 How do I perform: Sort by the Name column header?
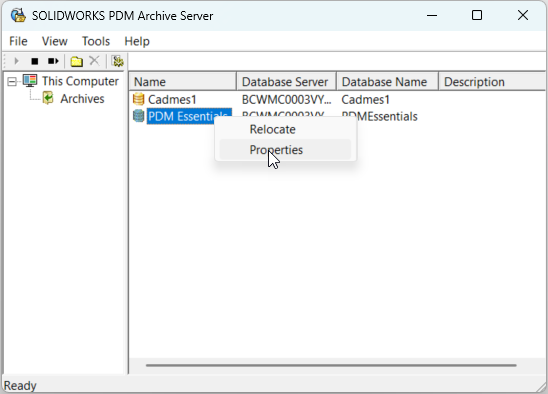(183, 82)
